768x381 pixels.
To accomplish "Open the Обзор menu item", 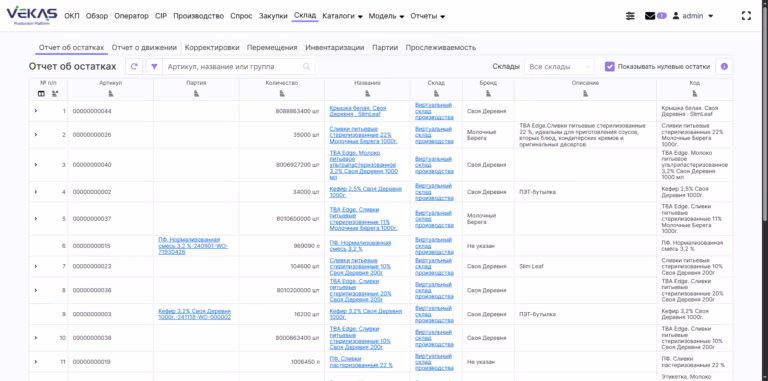I will click(96, 16).
